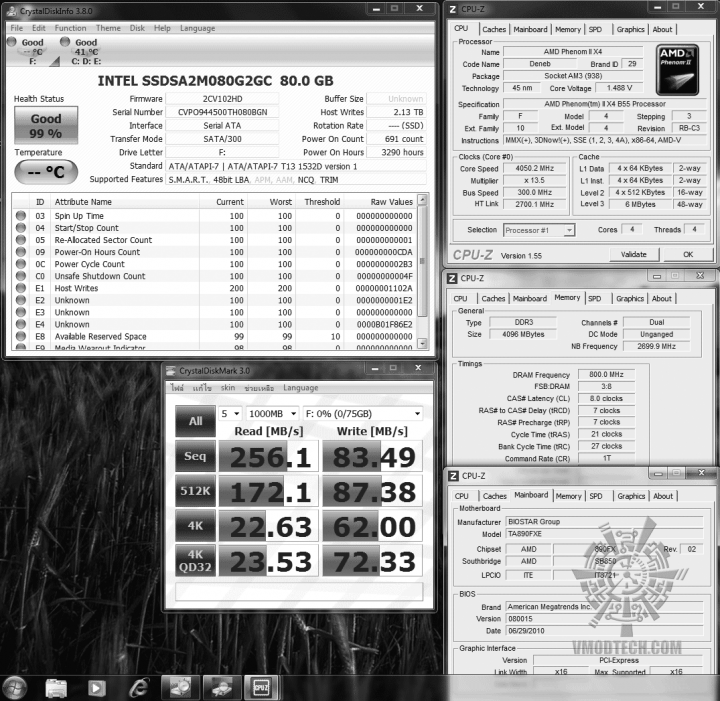The width and height of the screenshot is (720, 701).
Task: Click CrystalDiskMark comment text field
Action: tap(299, 591)
